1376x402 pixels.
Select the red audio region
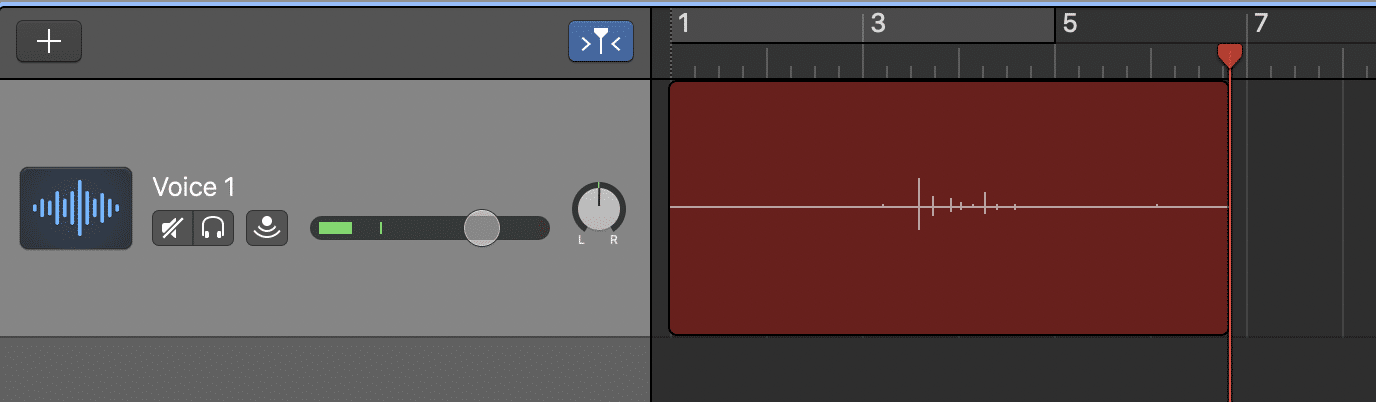pos(948,207)
